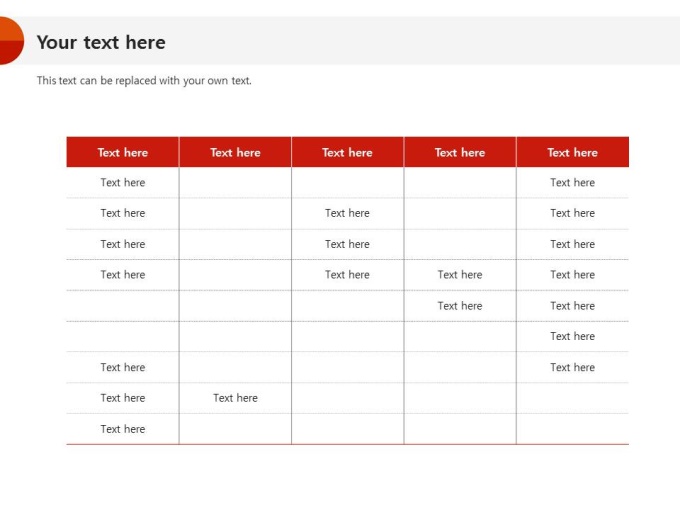The width and height of the screenshot is (680, 510).
Task: Click the 'This text can be replaced' subtitle
Action: click(144, 81)
